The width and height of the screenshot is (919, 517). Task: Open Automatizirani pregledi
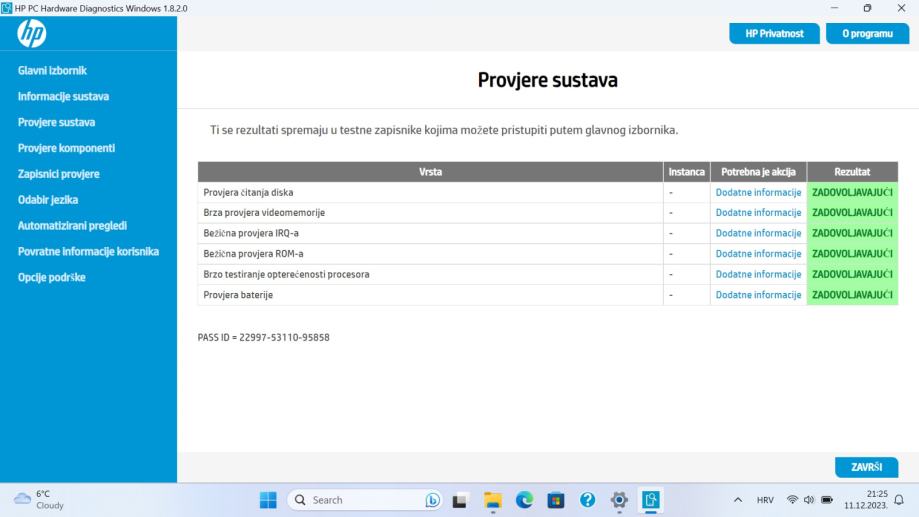72,225
